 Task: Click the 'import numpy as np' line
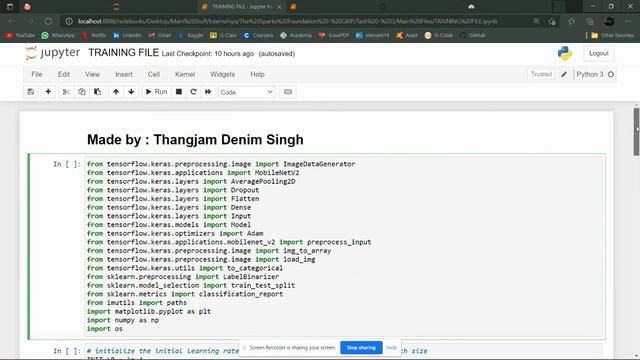click(123, 320)
